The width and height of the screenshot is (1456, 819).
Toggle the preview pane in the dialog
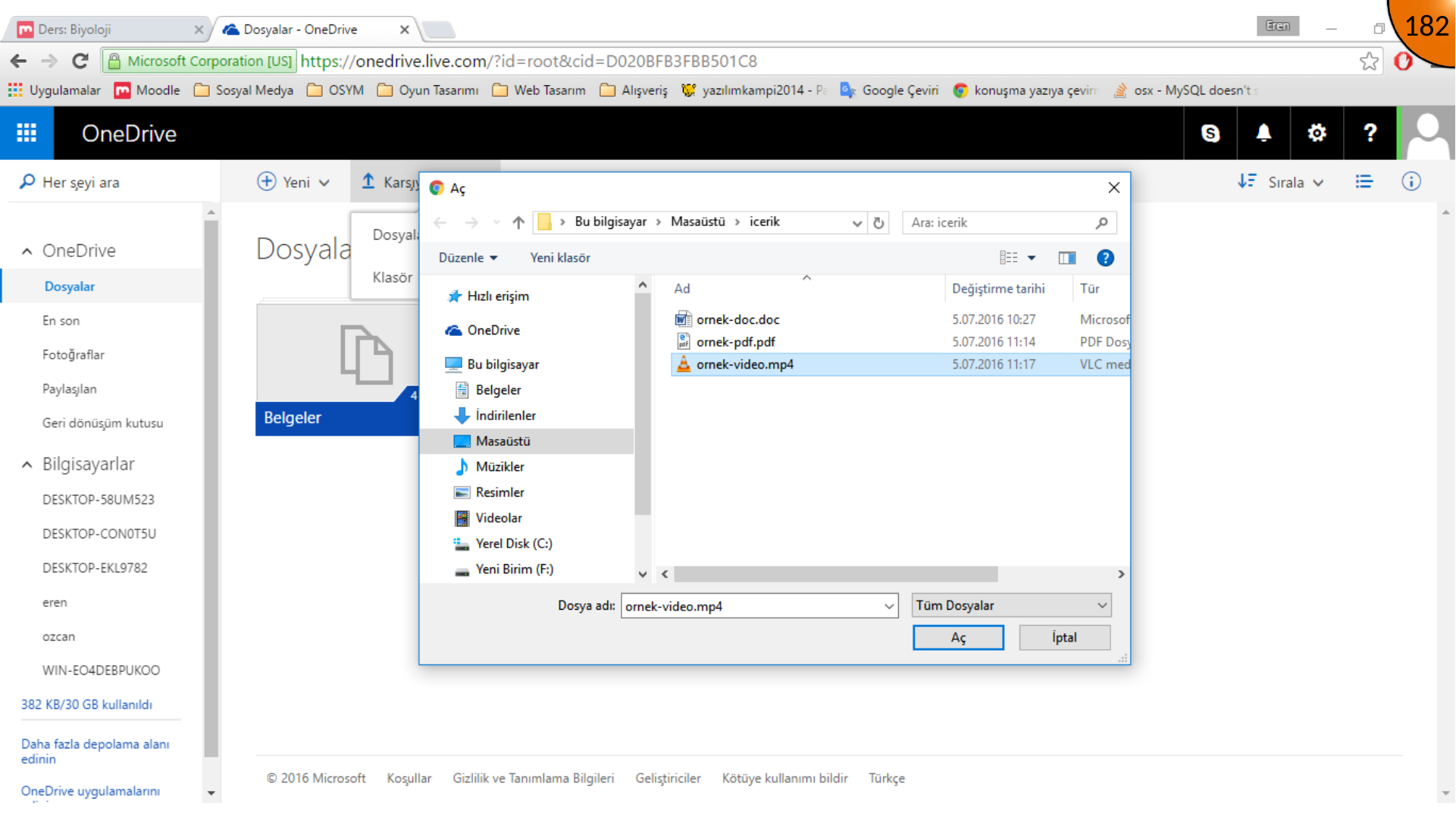click(x=1066, y=258)
